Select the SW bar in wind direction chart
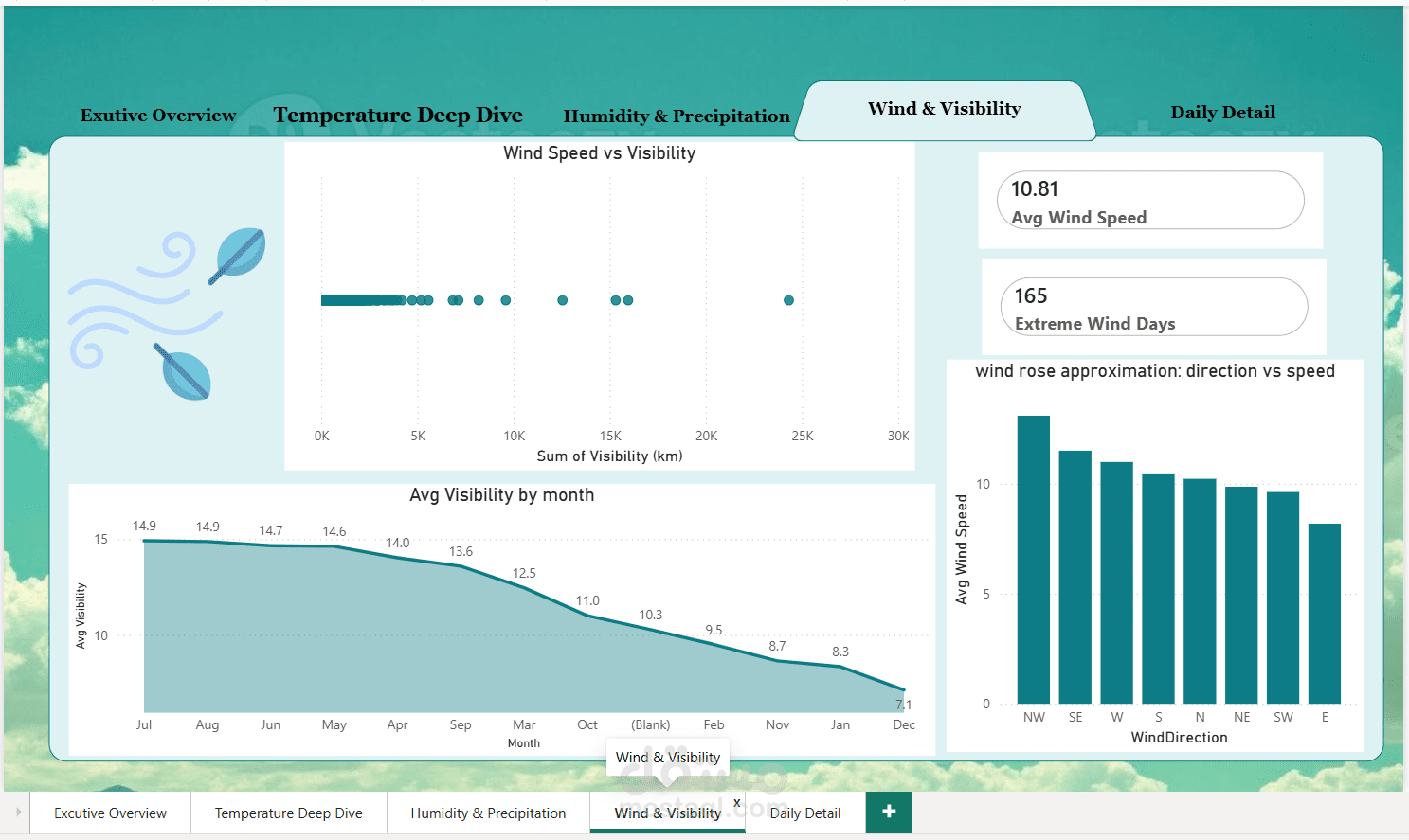The height and width of the screenshot is (840, 1409). 1283,598
